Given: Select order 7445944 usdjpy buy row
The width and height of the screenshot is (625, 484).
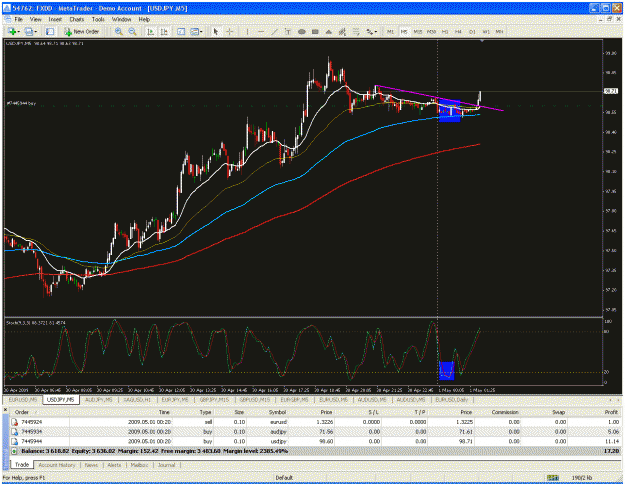Looking at the screenshot, I should [x=315, y=441].
